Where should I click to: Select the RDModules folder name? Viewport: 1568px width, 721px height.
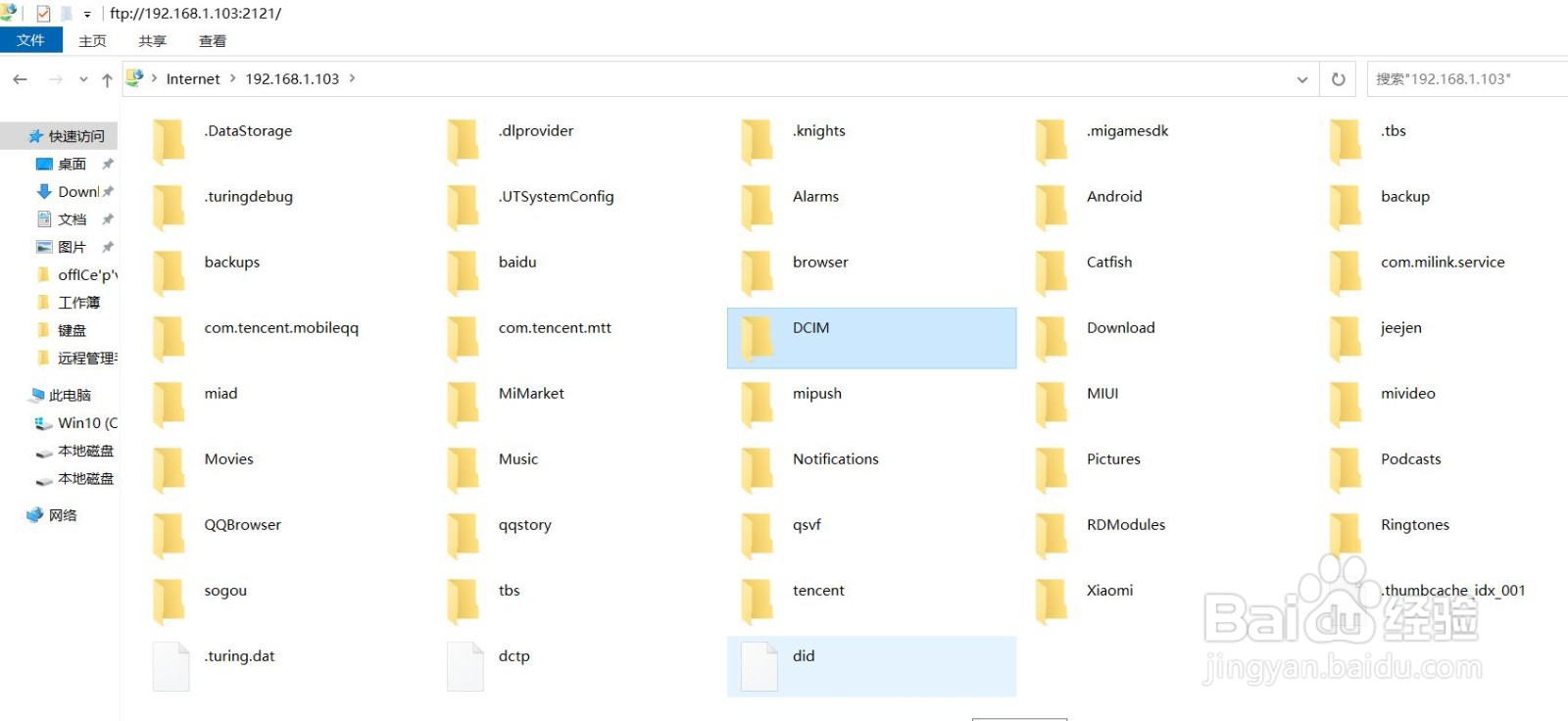click(1126, 524)
